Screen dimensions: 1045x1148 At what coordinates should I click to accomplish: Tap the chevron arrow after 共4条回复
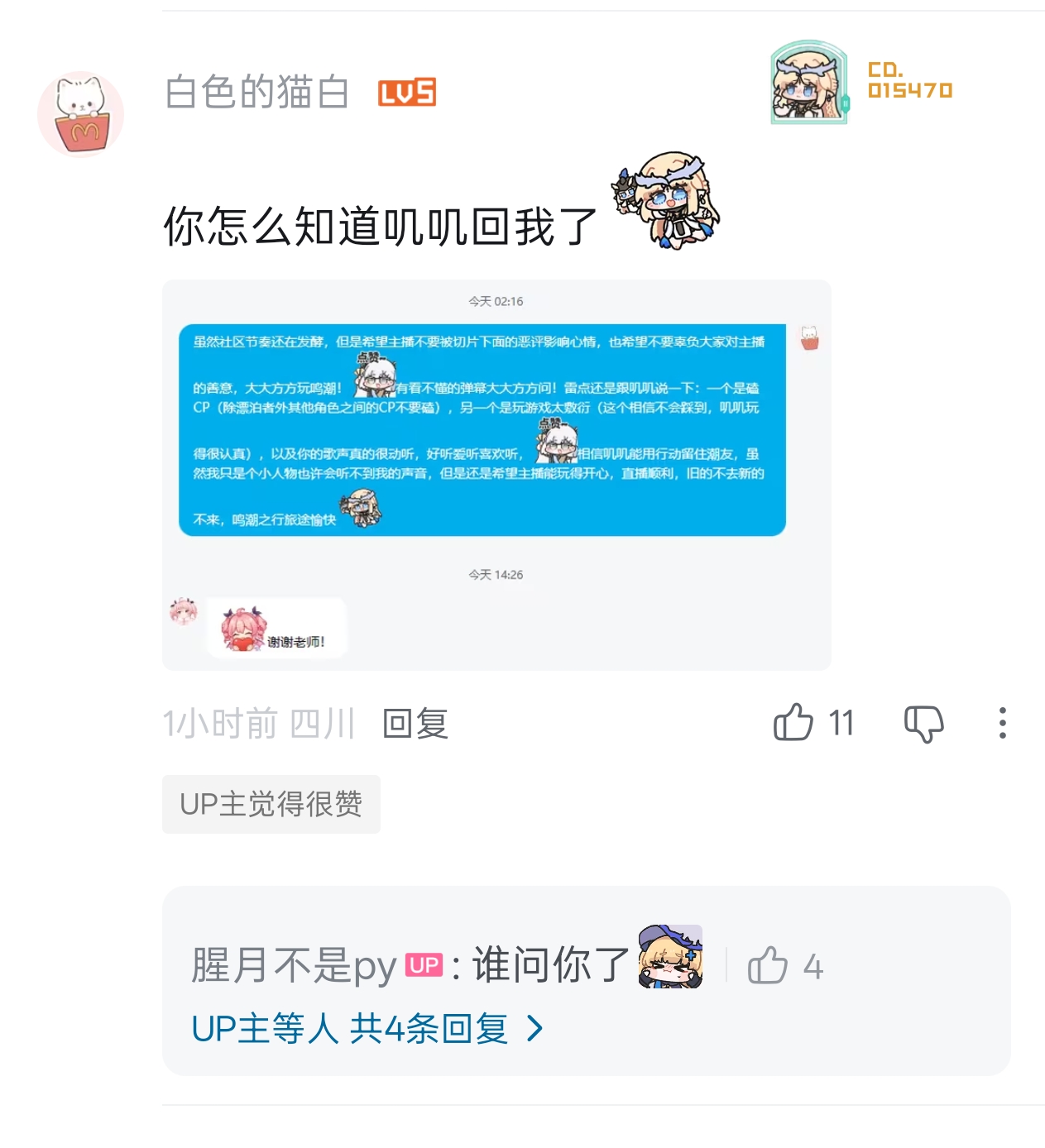[535, 1029]
